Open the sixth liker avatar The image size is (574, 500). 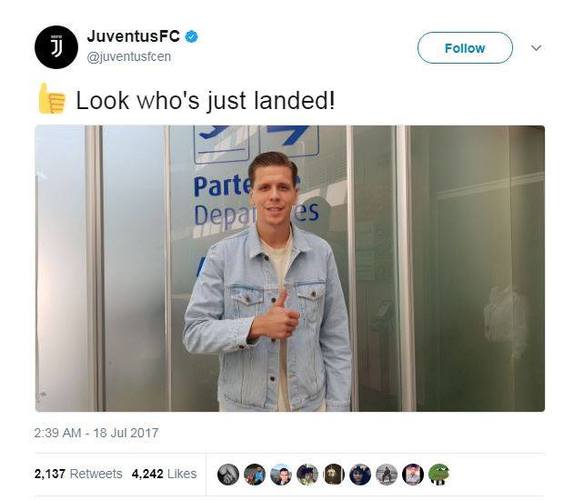[x=360, y=474]
